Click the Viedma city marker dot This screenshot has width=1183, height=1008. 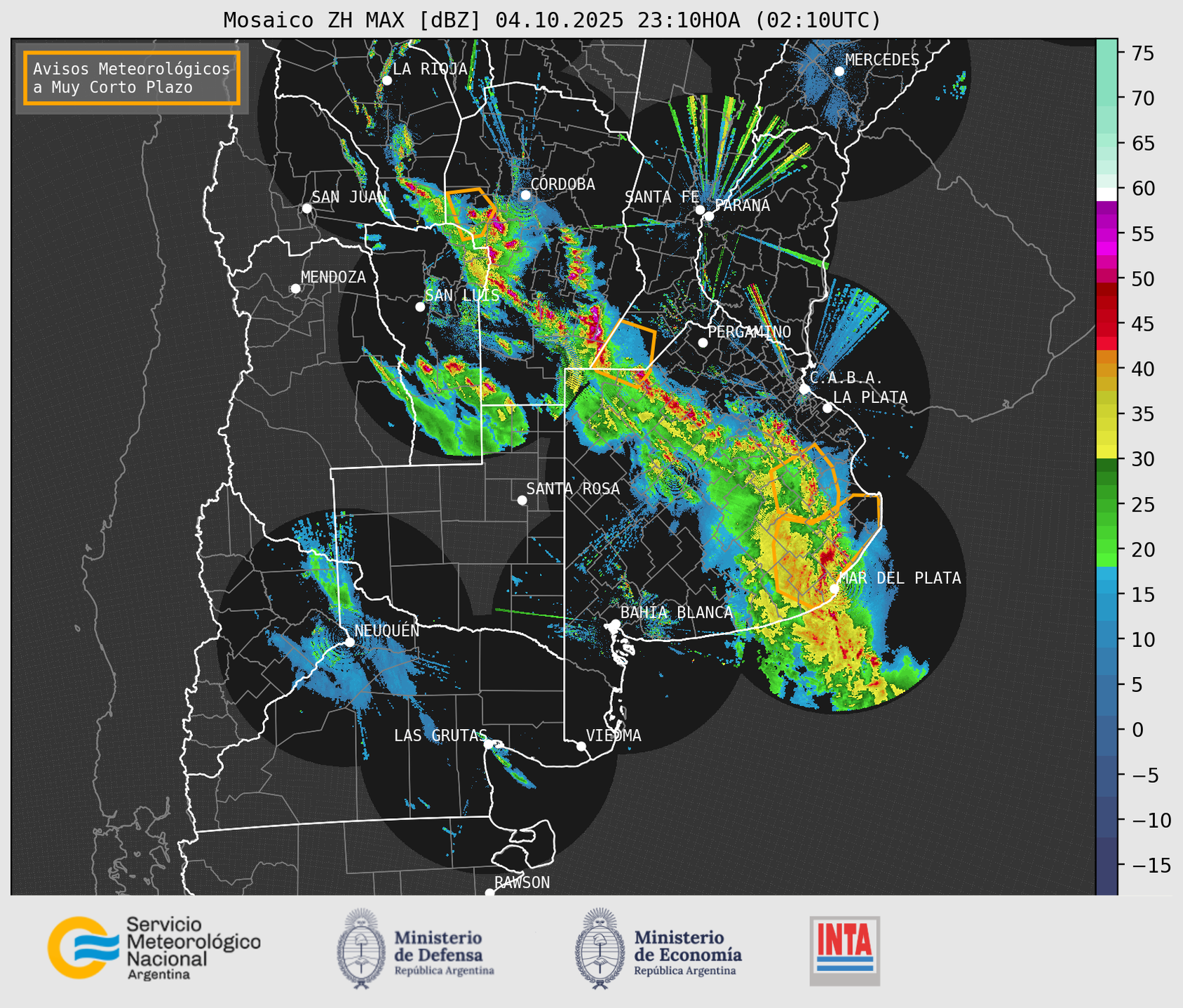[581, 746]
